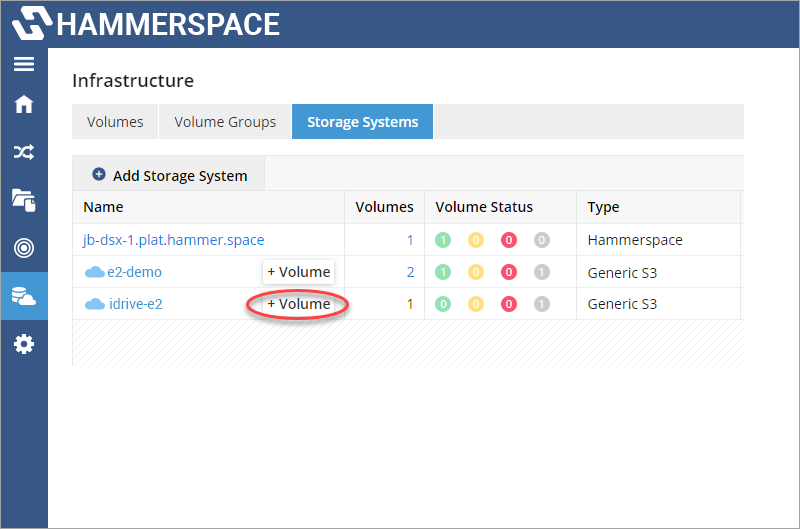Screen dimensions: 800x529
Task: Click the Hammerspace logo
Action: [x=146, y=23]
